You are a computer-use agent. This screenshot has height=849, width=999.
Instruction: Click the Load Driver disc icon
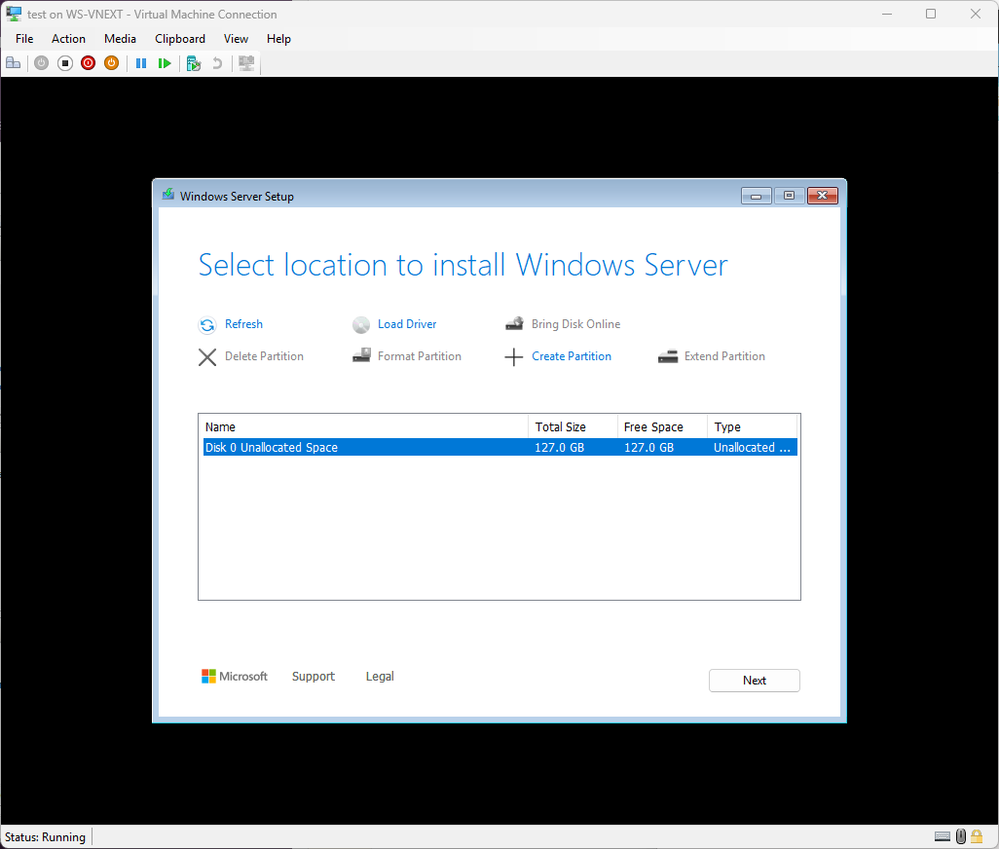361,325
